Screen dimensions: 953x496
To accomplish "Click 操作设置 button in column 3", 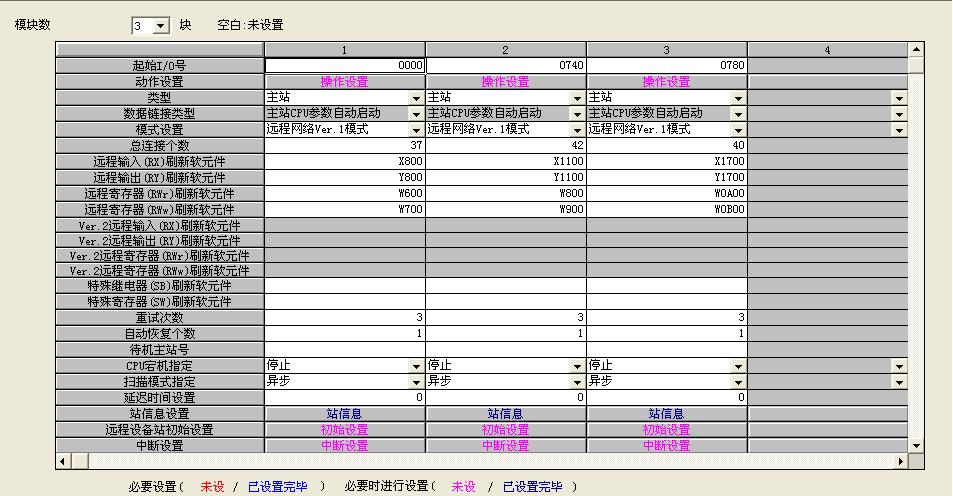I will click(x=666, y=82).
